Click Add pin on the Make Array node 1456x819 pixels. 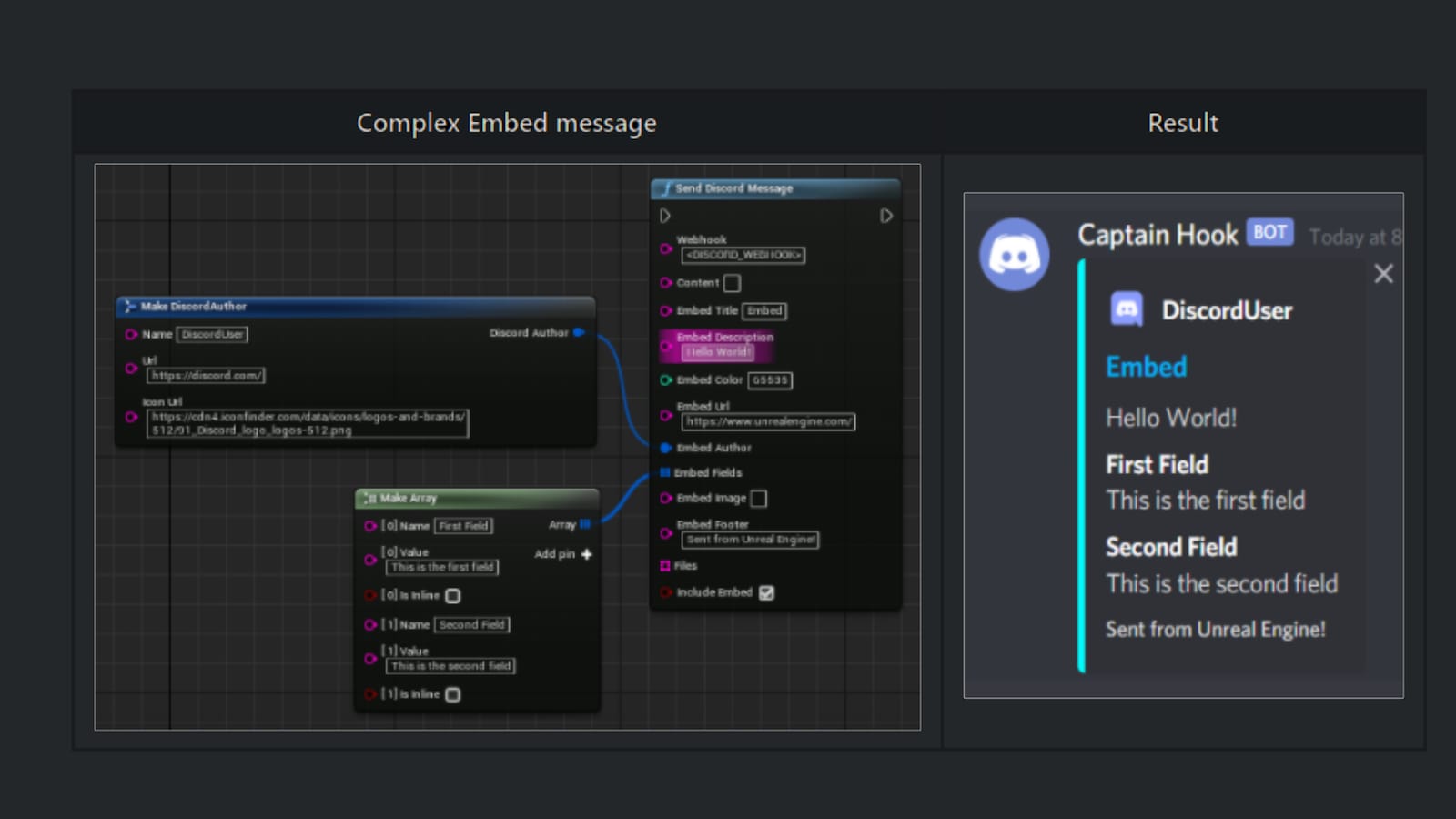(x=585, y=553)
